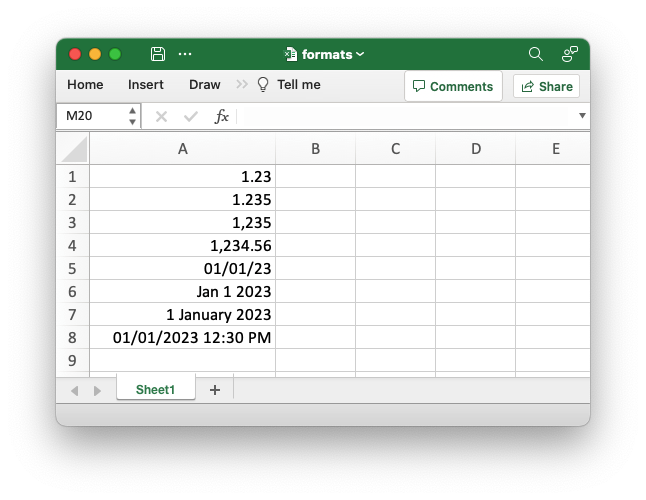Click the Tell me lightbulb icon
Viewport: 646px width, 500px height.
coord(264,85)
